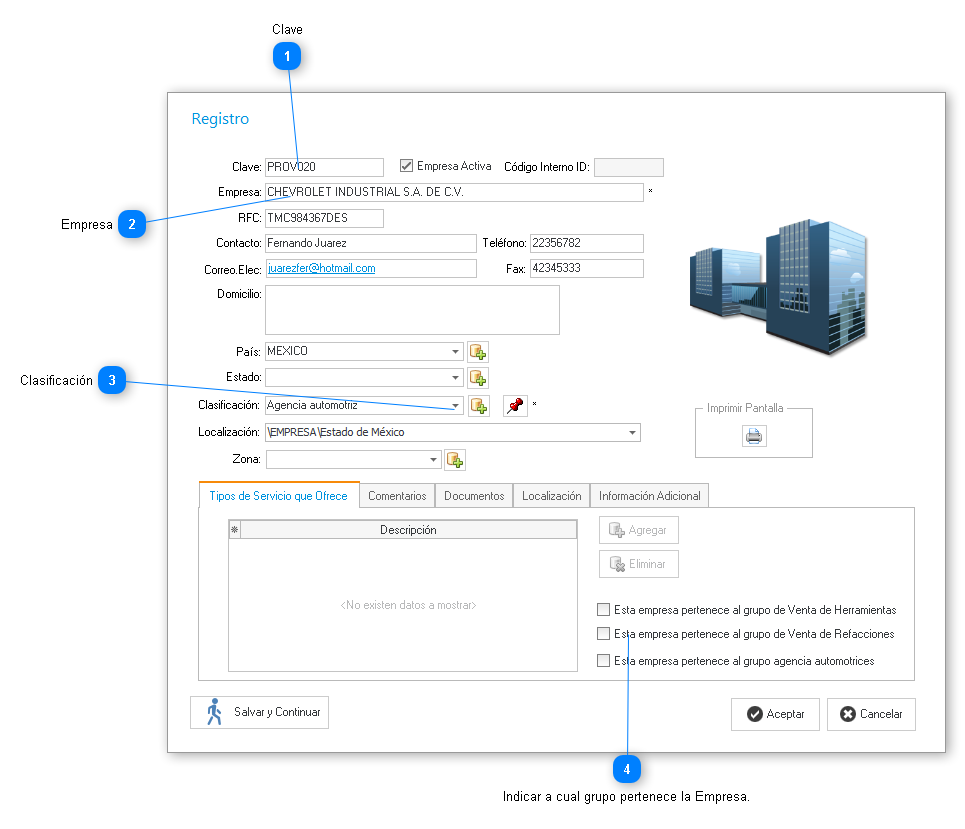Click the add-new icon beside Clasificación

point(478,406)
